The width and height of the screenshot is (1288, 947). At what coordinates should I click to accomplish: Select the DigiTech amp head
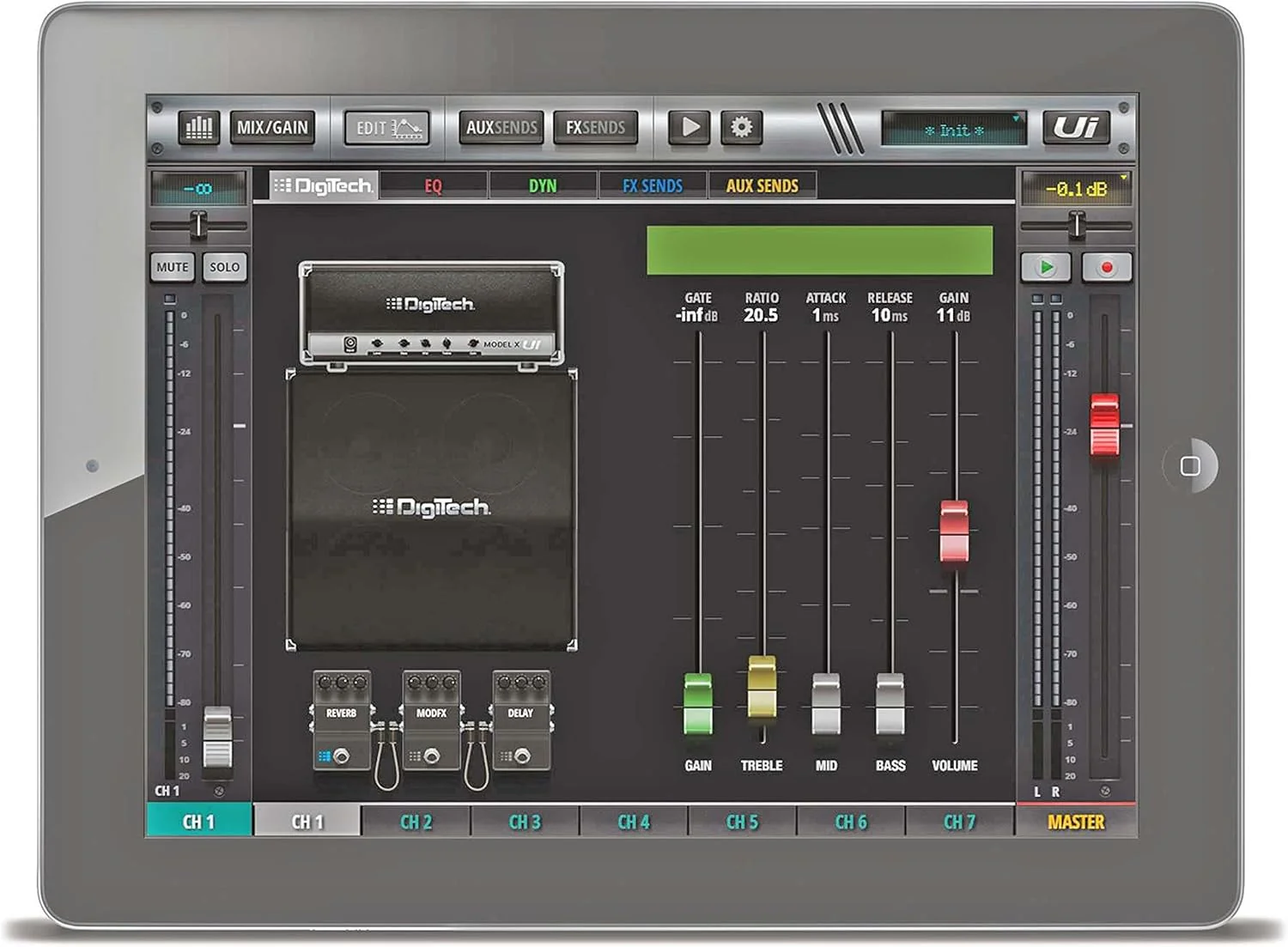[431, 313]
